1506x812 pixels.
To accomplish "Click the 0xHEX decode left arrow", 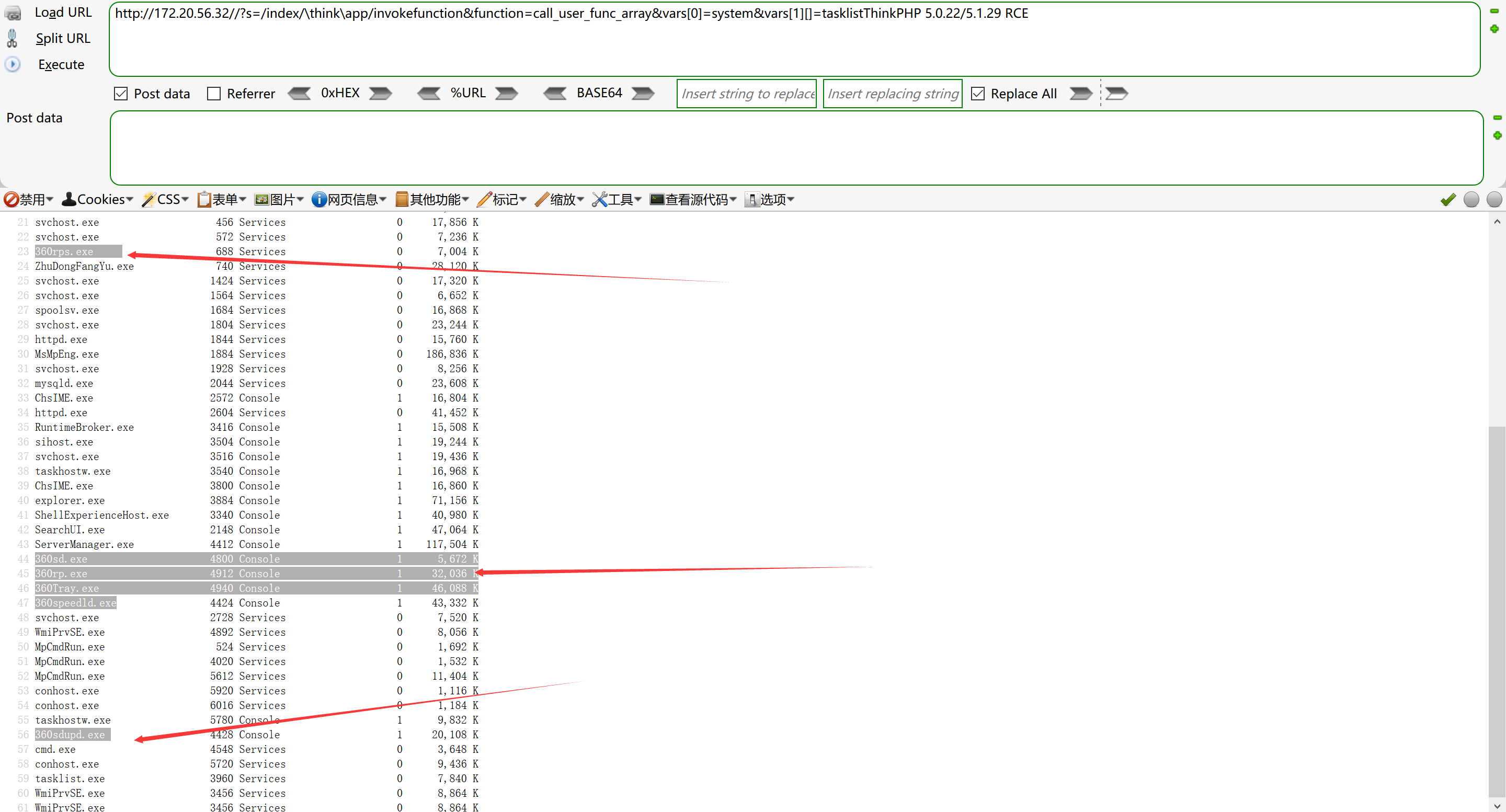I will point(299,94).
